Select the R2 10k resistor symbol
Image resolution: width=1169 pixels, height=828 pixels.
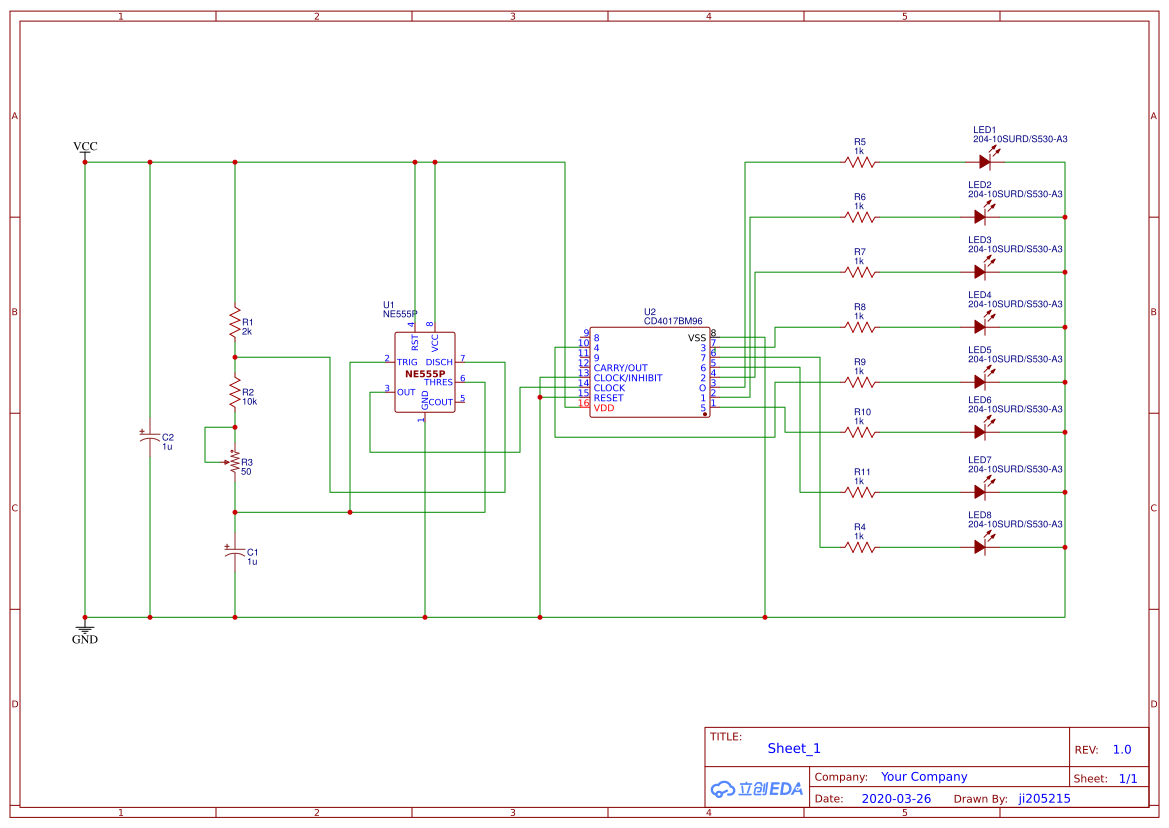(x=235, y=392)
